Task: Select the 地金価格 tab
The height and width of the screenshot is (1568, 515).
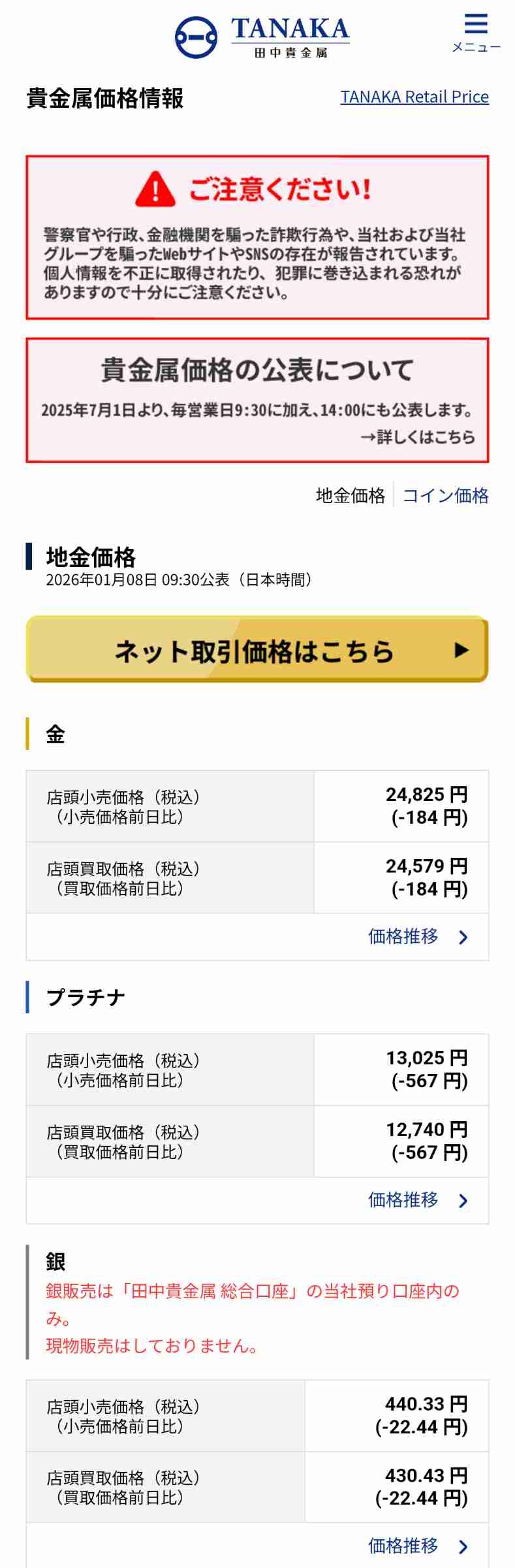Action: [351, 496]
